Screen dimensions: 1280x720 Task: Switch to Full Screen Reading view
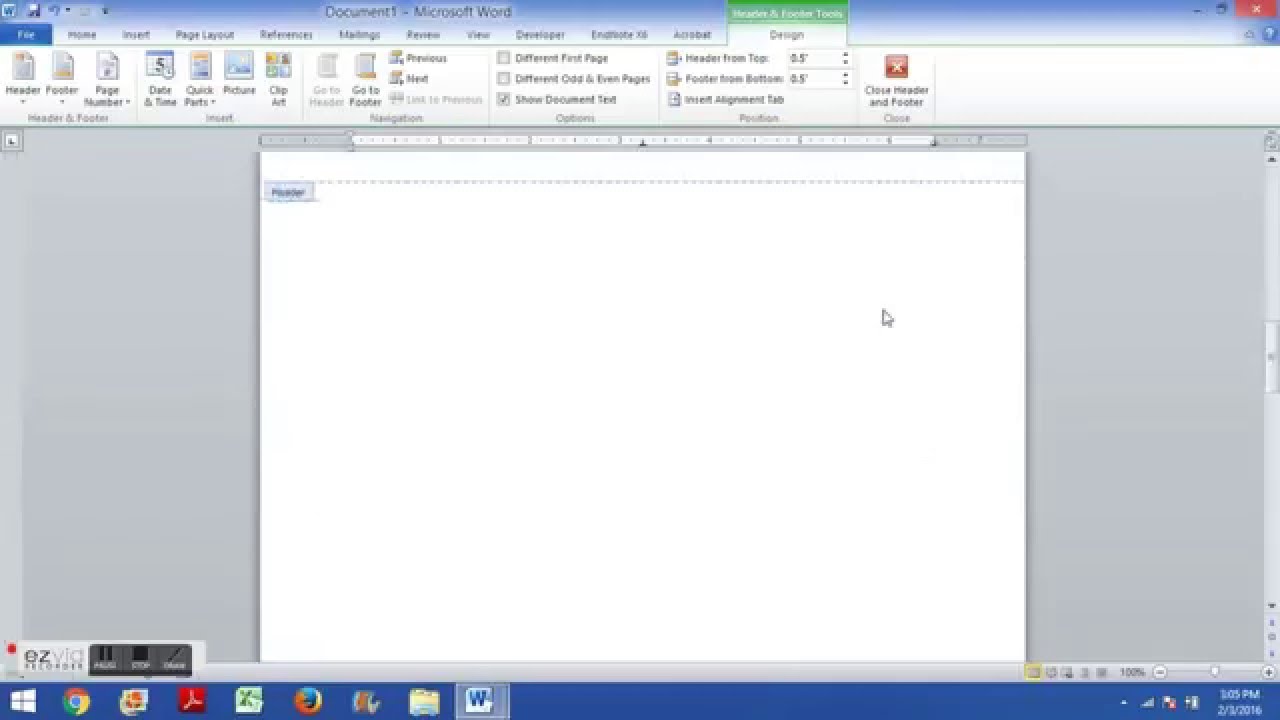(1051, 673)
